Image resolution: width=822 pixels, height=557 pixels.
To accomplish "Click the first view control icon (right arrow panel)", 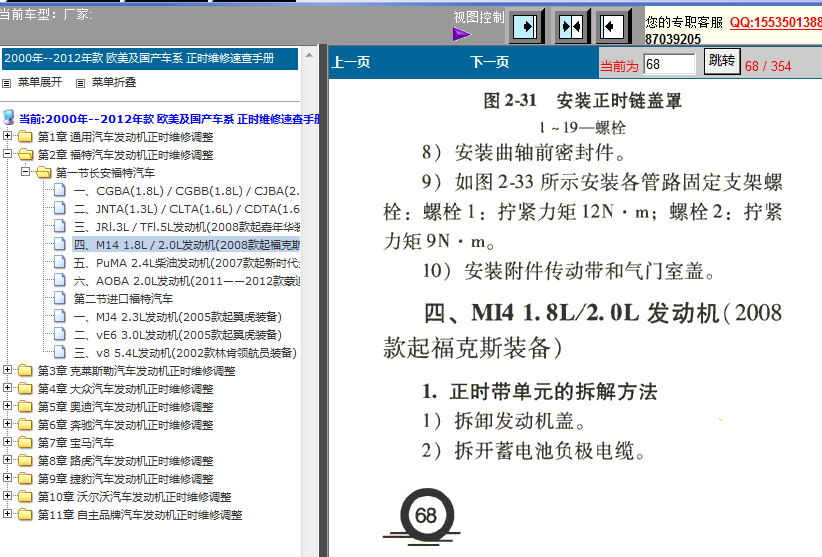I will 527,24.
